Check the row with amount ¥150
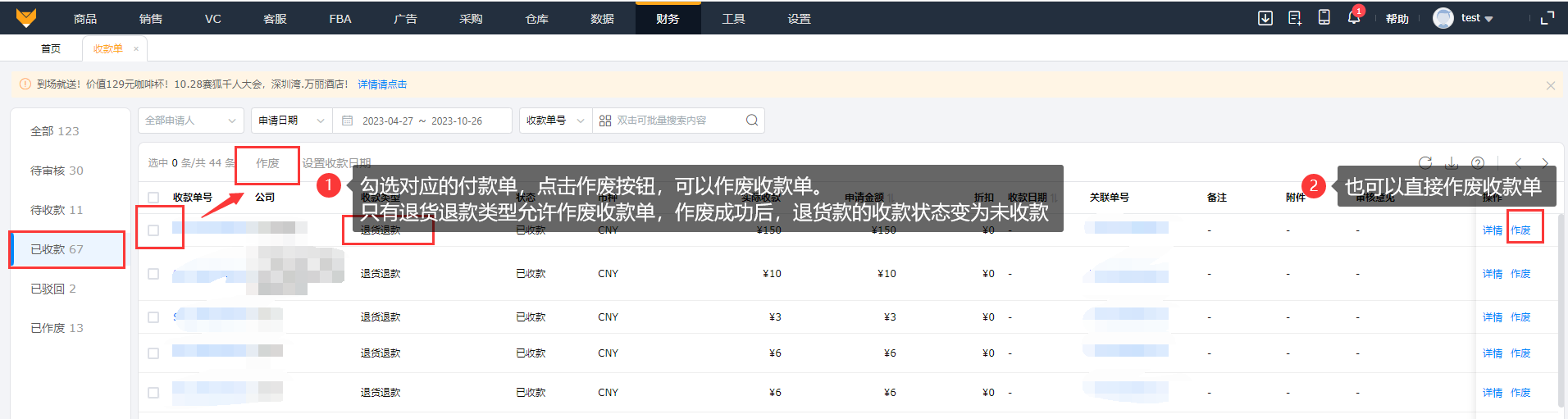 tap(153, 230)
